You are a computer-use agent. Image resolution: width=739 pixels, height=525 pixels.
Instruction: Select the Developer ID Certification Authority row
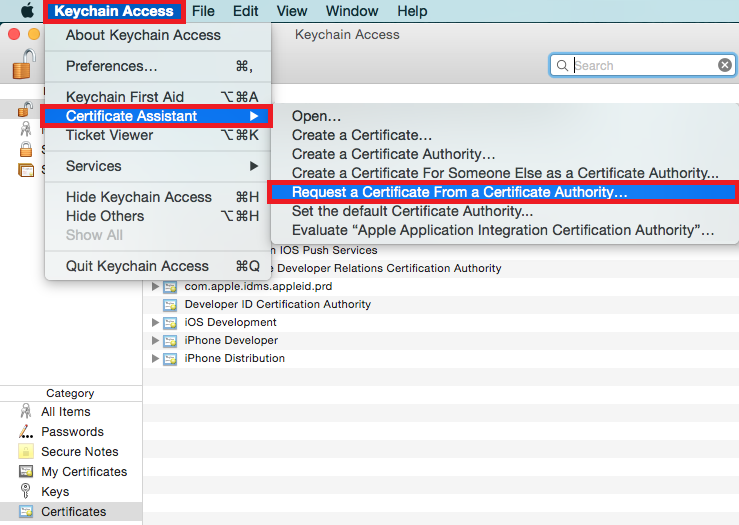coord(441,304)
